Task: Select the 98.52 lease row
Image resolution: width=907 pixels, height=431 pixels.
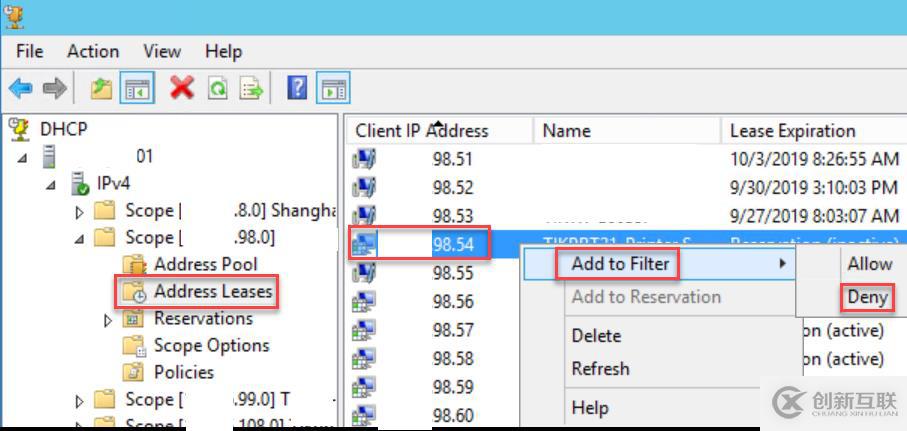Action: click(x=627, y=187)
